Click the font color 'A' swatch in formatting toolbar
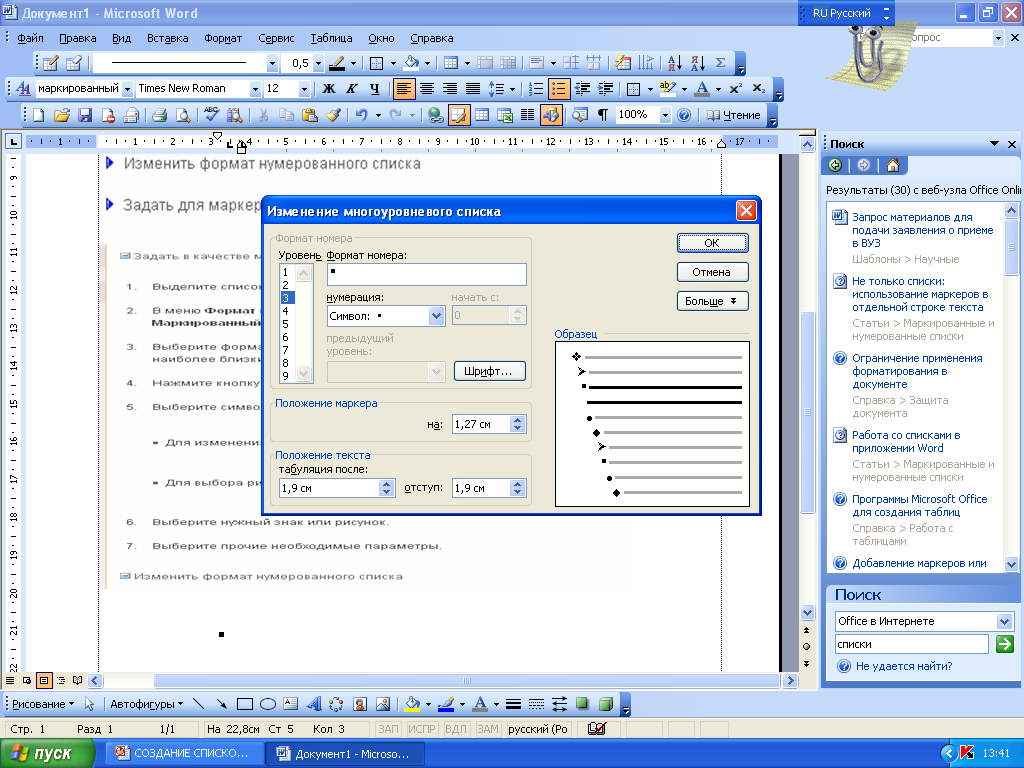Viewport: 1024px width, 768px height. tap(702, 88)
